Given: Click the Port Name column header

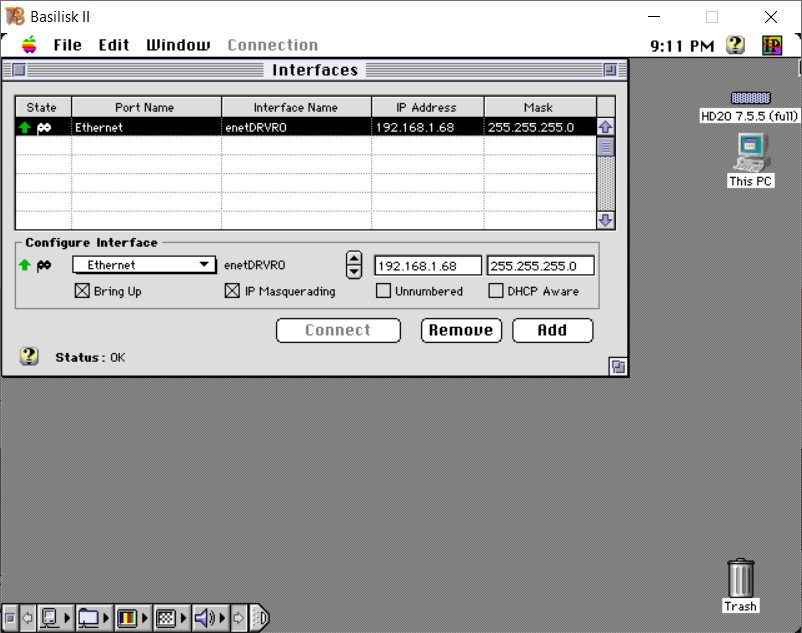Looking at the screenshot, I should tap(146, 107).
